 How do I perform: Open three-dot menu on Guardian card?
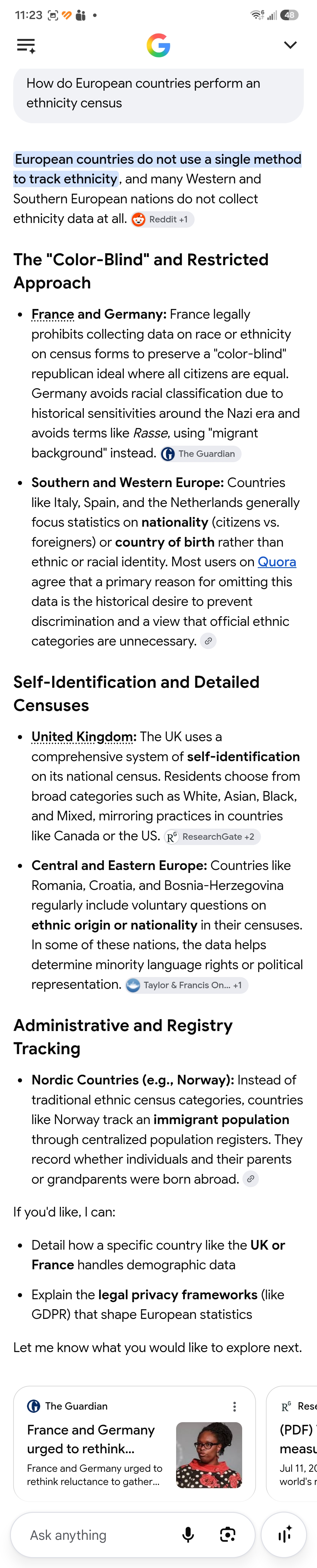click(x=235, y=1407)
